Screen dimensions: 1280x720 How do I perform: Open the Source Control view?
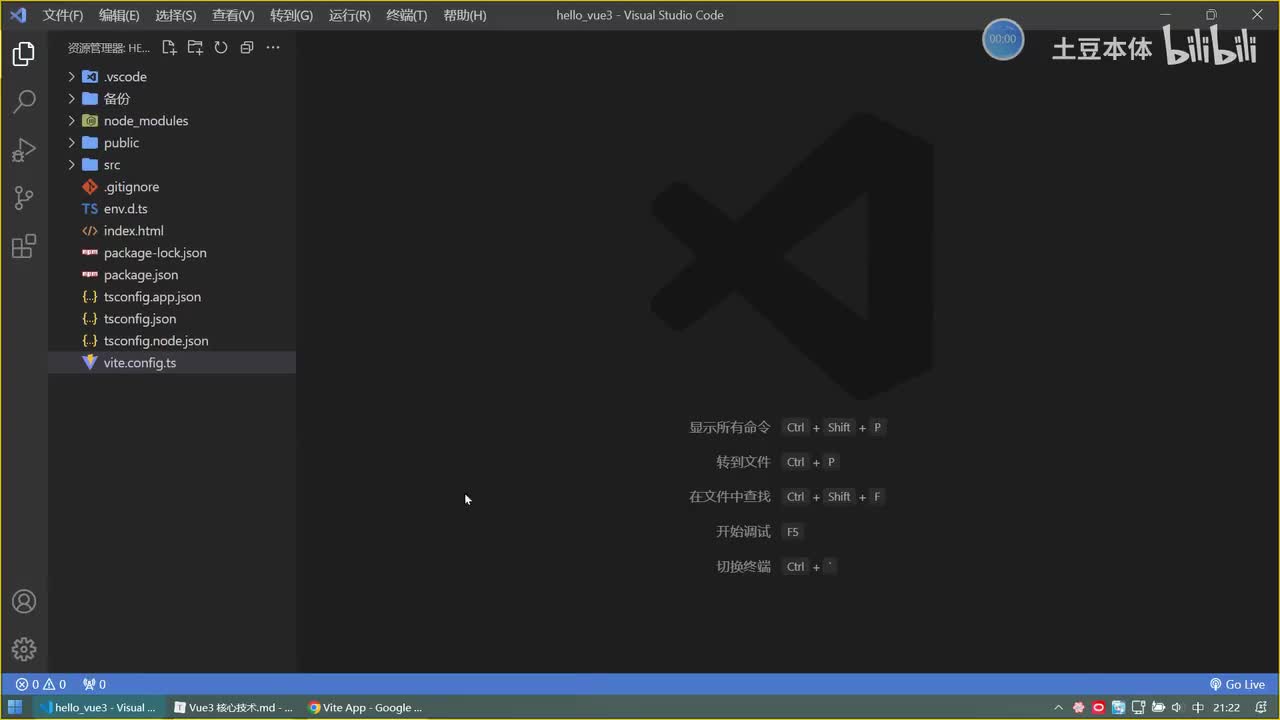[24, 197]
